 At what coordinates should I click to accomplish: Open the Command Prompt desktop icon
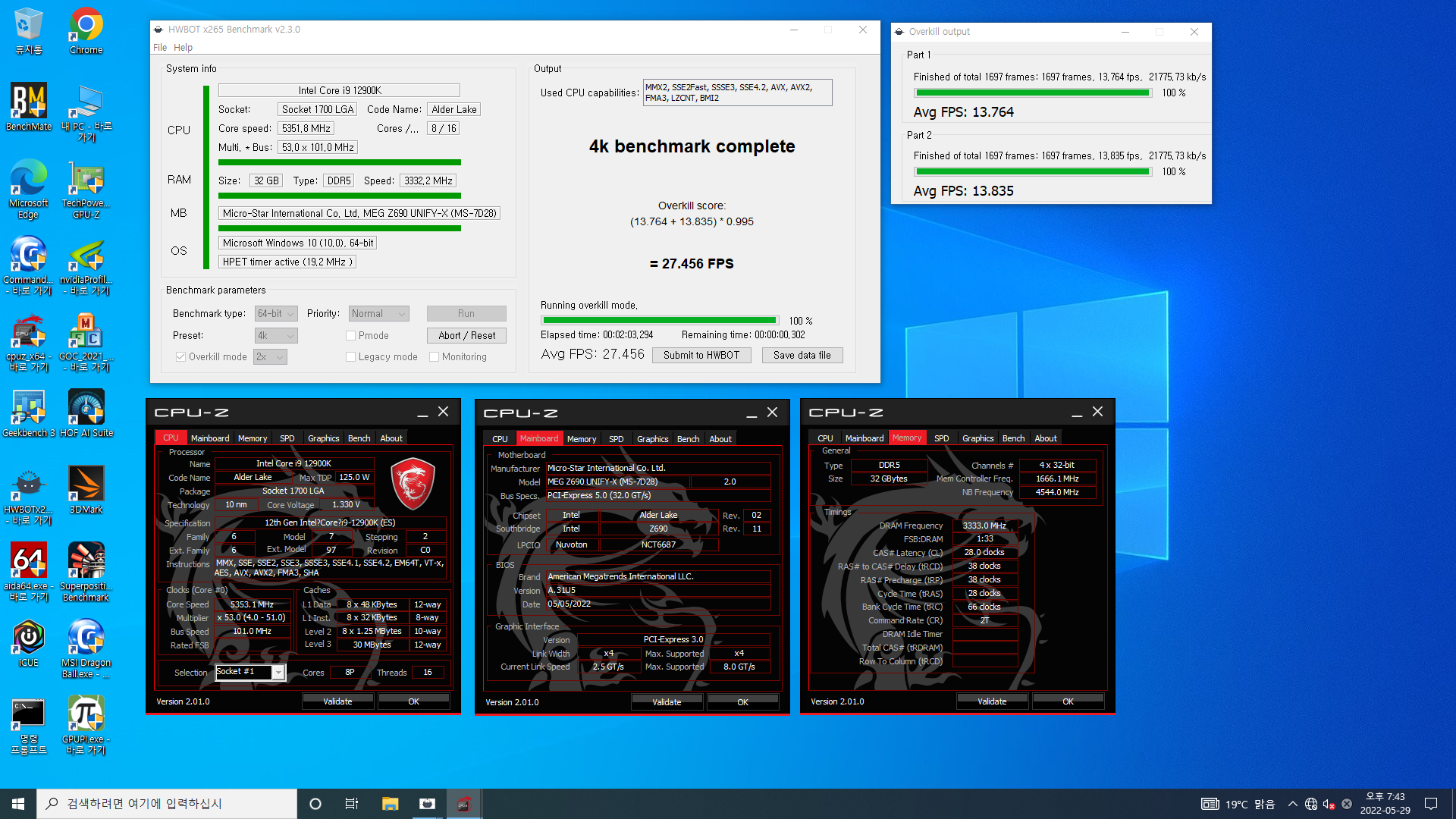point(28,726)
